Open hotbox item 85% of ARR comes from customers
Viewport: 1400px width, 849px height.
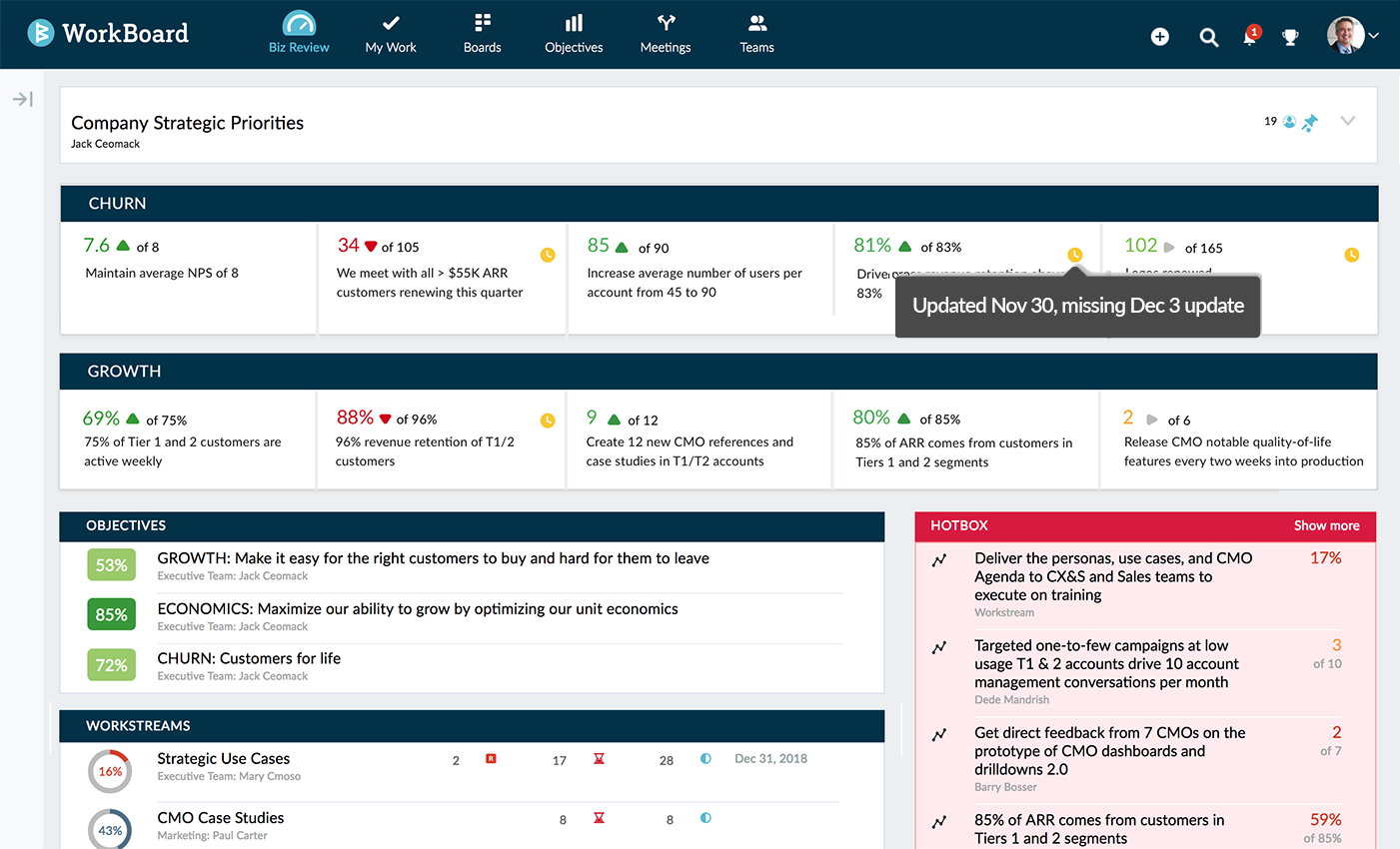pos(1099,829)
